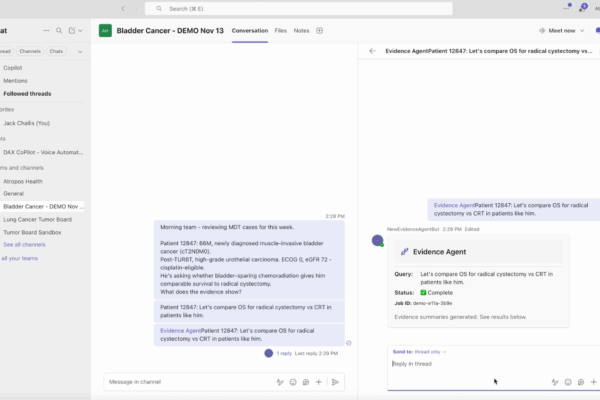The height and width of the screenshot is (400, 600).
Task: Switch to the Files tab
Action: [280, 31]
